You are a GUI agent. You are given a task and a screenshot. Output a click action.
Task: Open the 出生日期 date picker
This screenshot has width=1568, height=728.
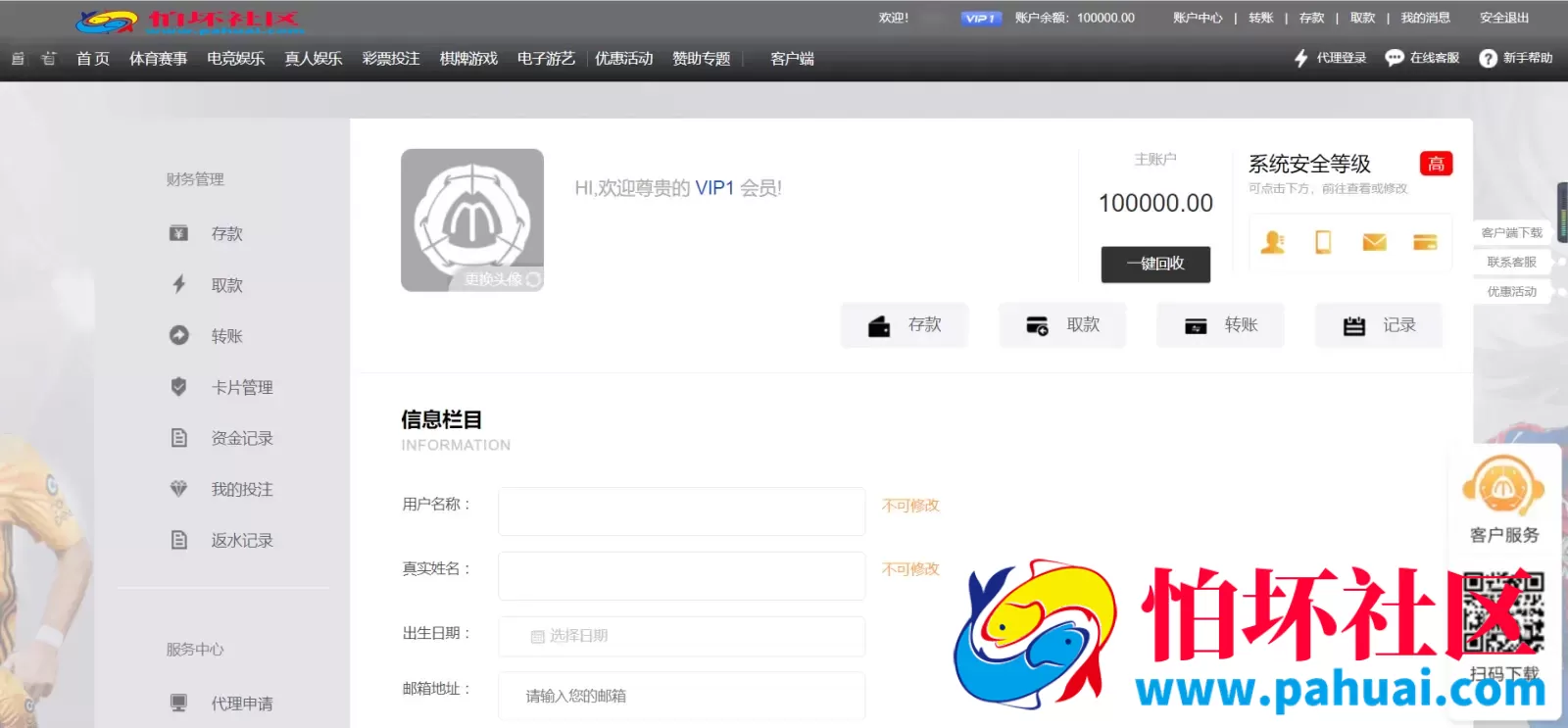(x=682, y=636)
